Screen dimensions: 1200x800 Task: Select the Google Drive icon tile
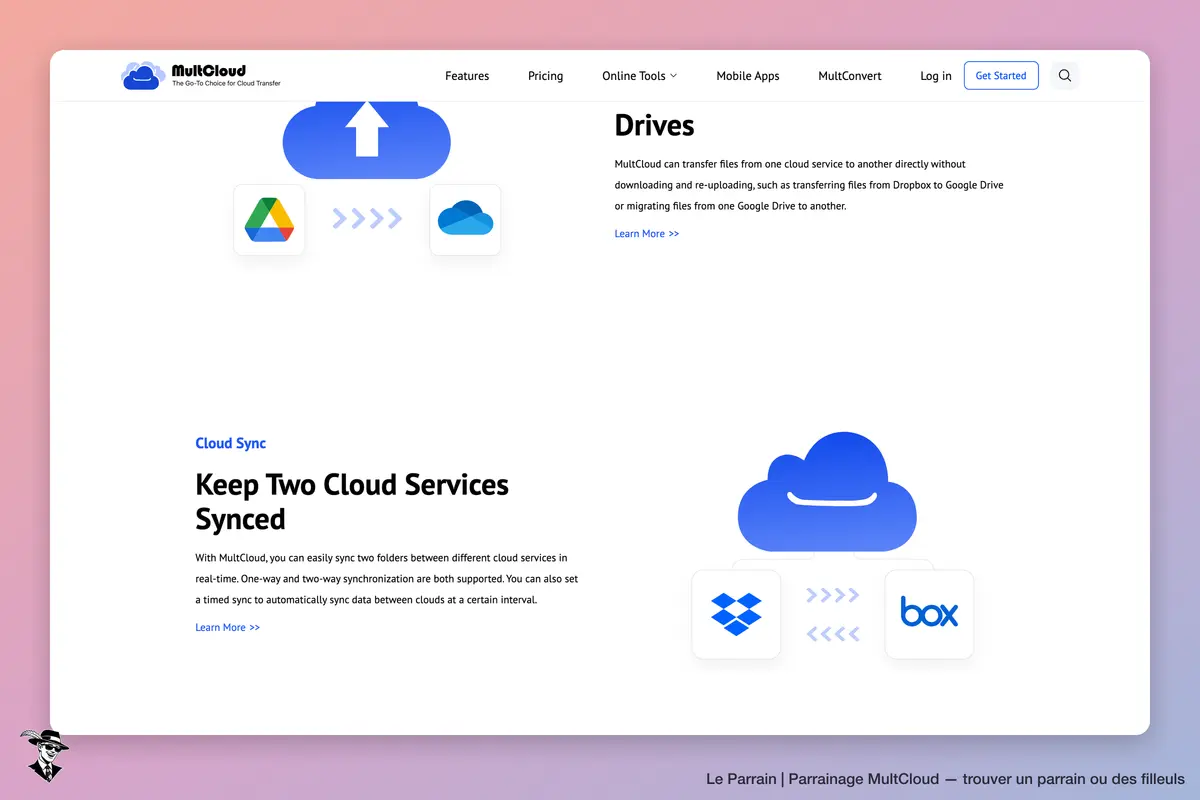tap(269, 220)
